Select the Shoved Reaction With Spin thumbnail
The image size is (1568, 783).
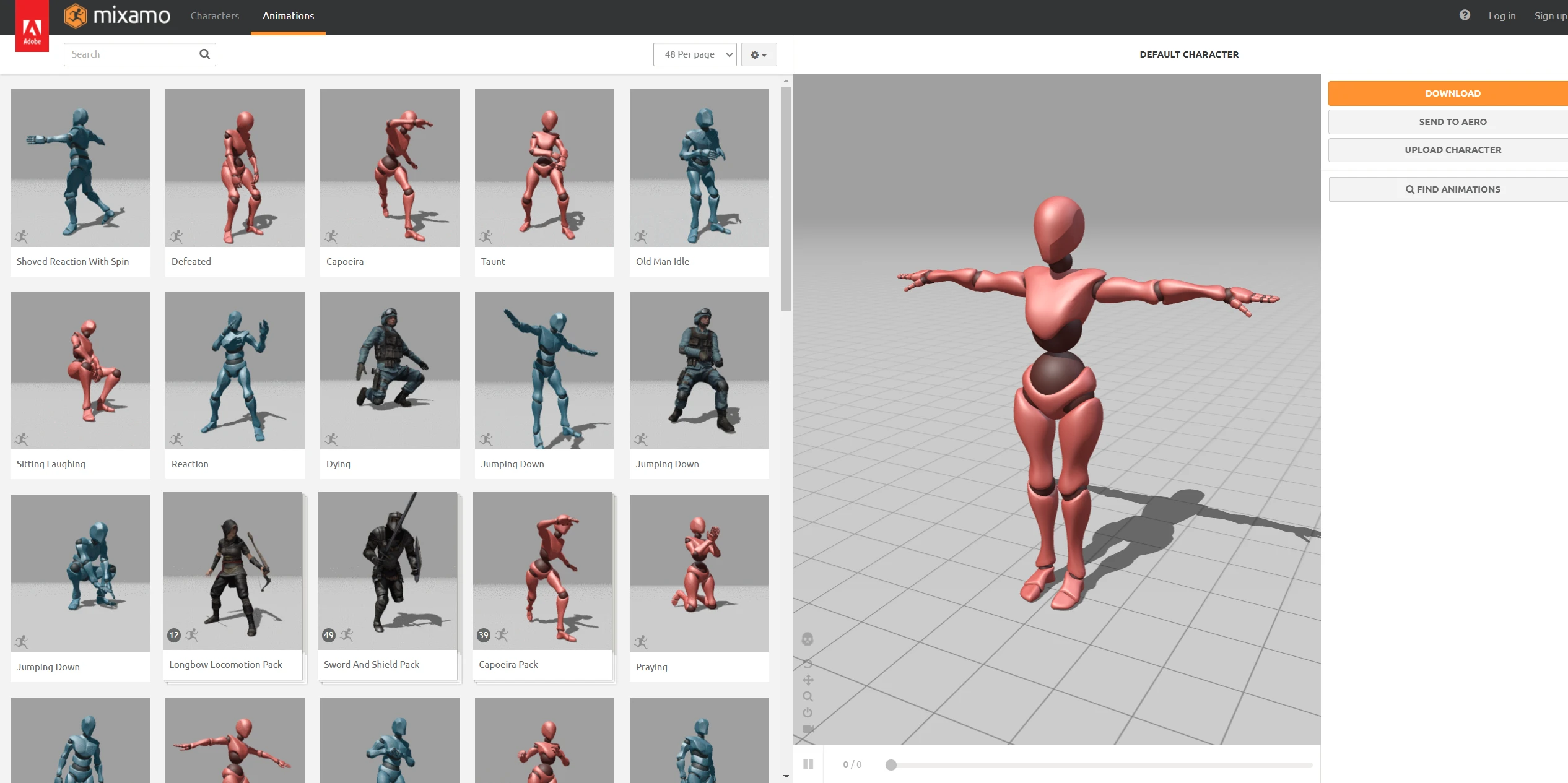pos(80,168)
